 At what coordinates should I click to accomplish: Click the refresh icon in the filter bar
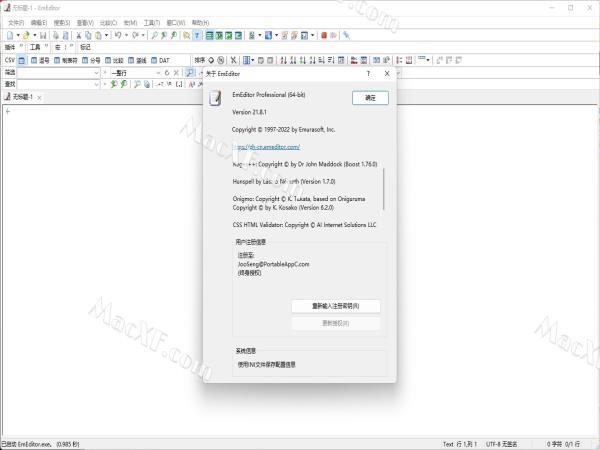(x=167, y=72)
